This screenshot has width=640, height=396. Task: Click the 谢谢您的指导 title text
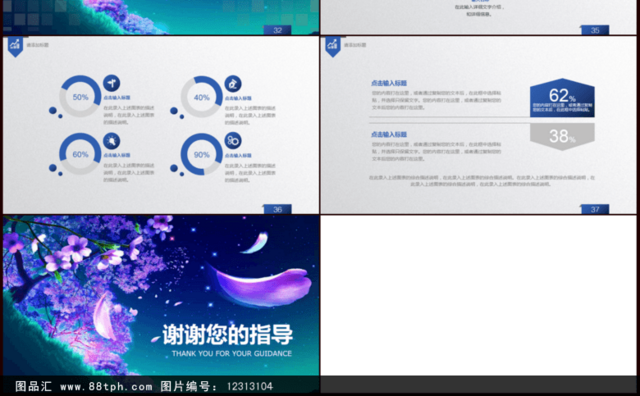pos(228,335)
